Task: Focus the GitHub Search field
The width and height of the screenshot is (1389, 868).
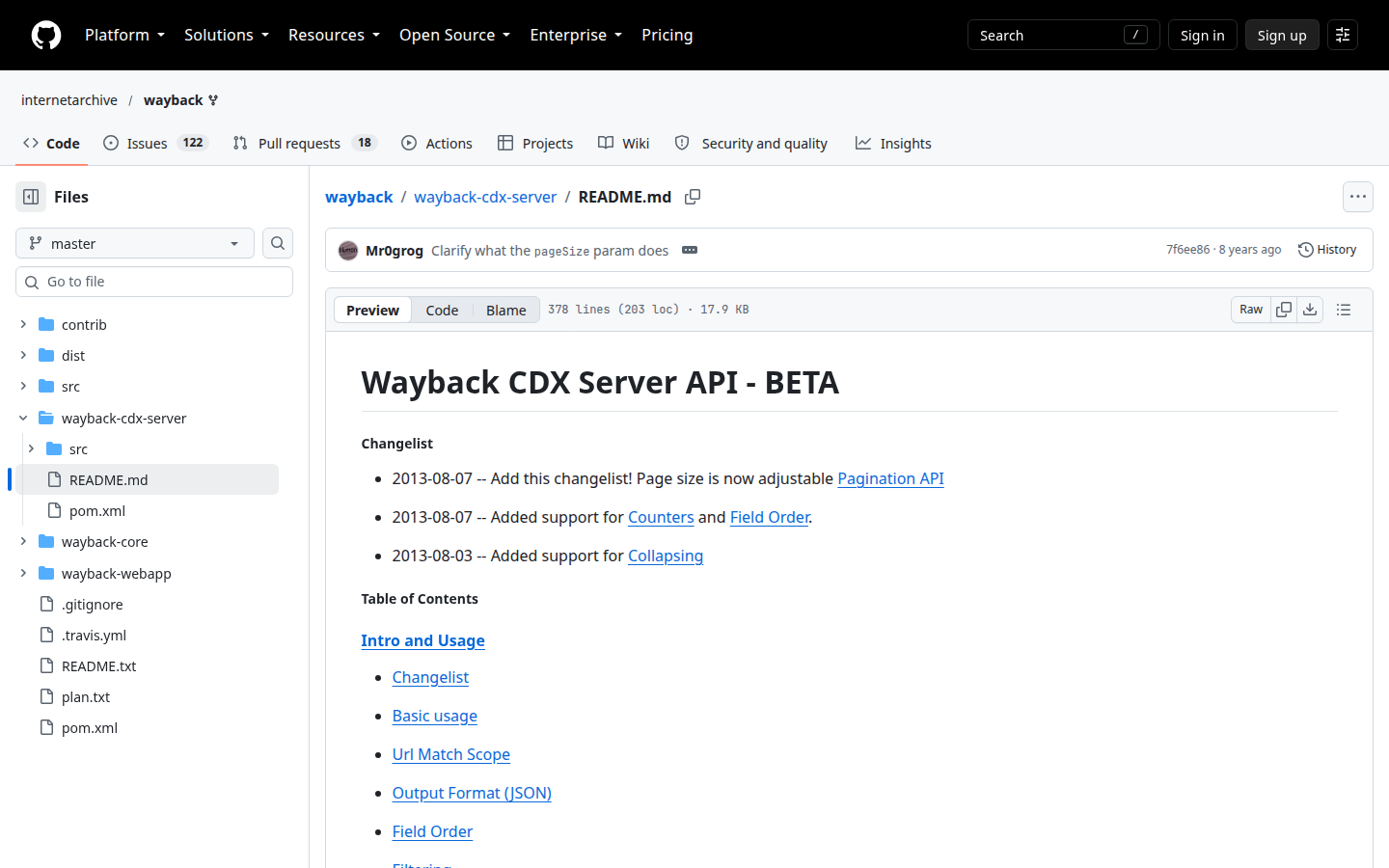Action: [1064, 35]
